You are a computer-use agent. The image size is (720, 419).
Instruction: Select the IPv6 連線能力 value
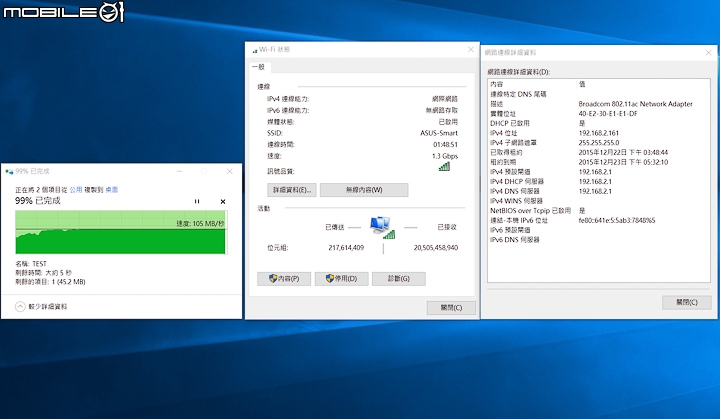441,110
